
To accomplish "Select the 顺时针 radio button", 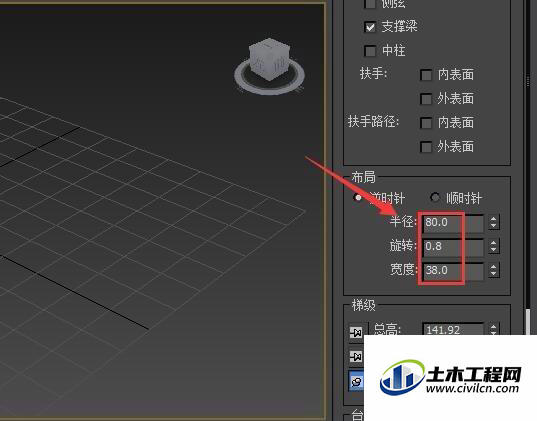I will pos(435,197).
